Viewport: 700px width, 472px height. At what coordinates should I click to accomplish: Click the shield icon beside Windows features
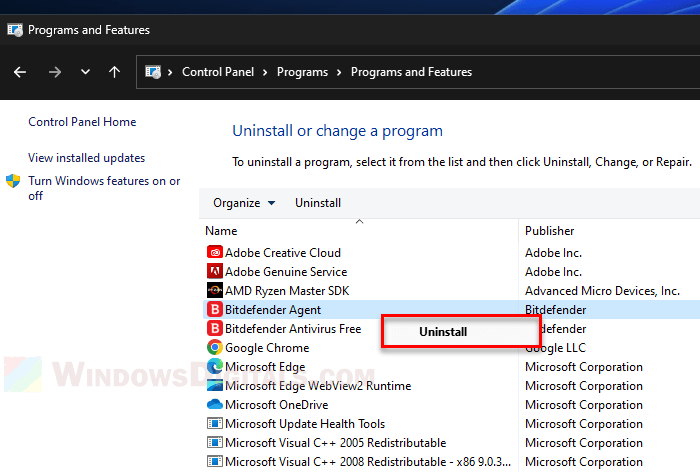tap(13, 181)
